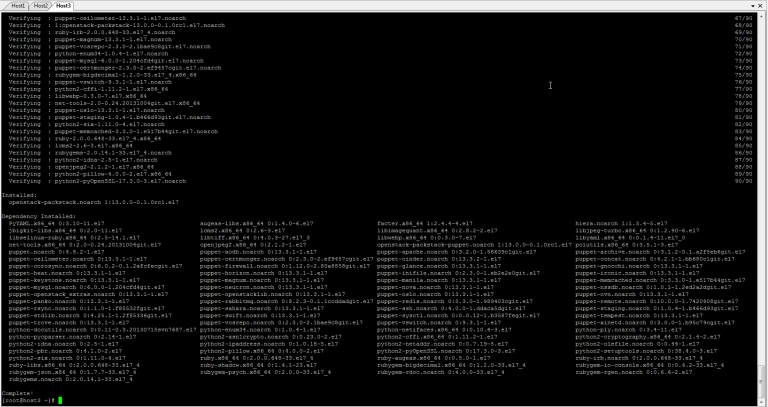This screenshot has height=407, width=768.
Task: Click the hiera.noarch dependency entry
Action: 621,223
